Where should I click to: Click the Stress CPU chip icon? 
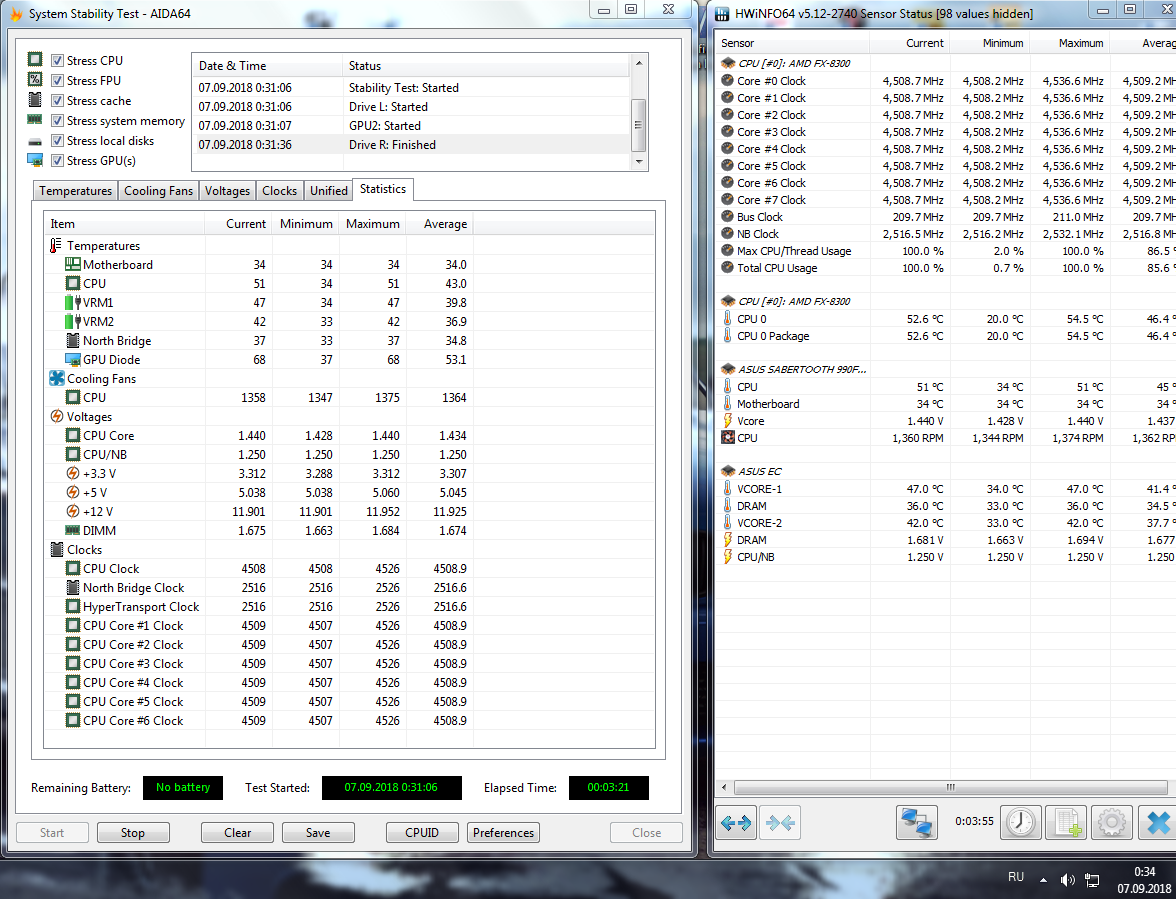35,59
